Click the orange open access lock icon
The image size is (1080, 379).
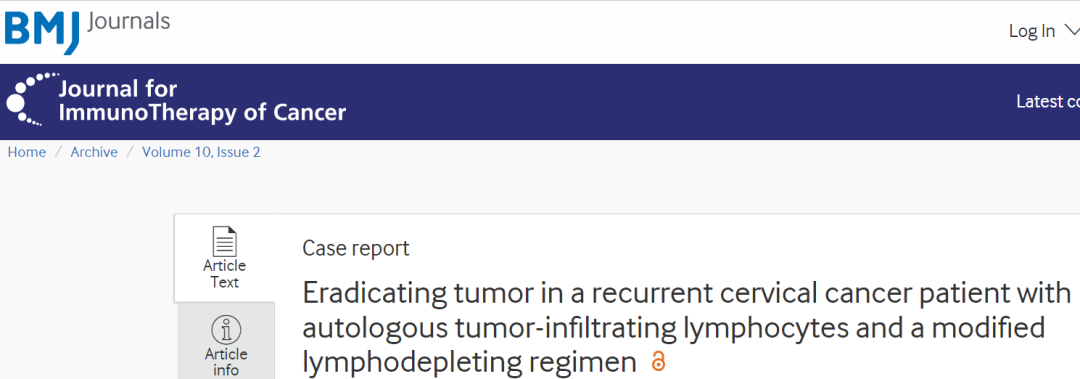coord(658,361)
